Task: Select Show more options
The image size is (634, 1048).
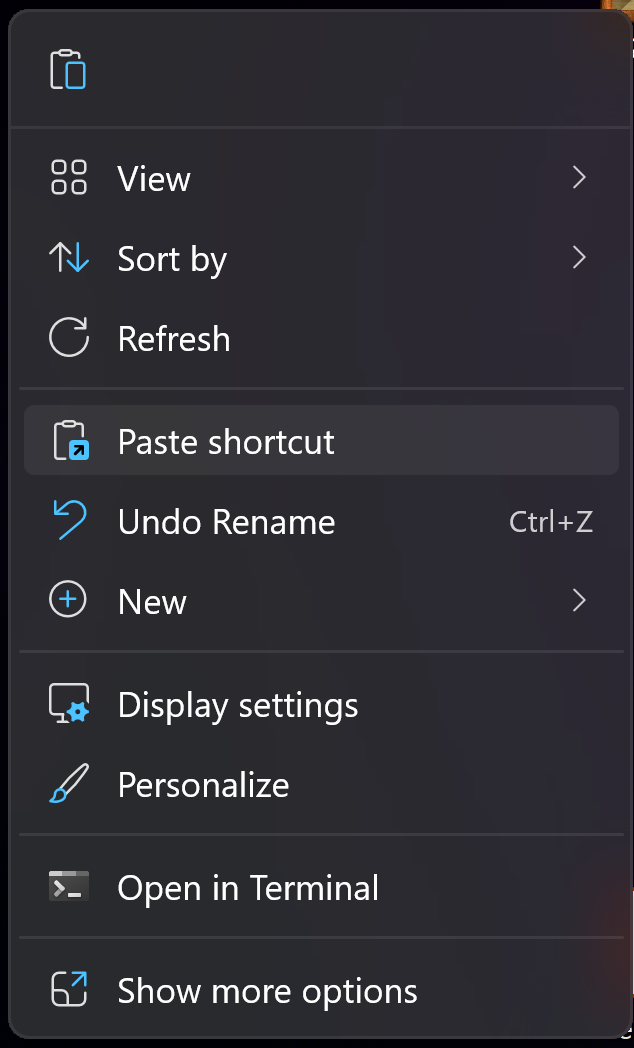Action: (267, 991)
